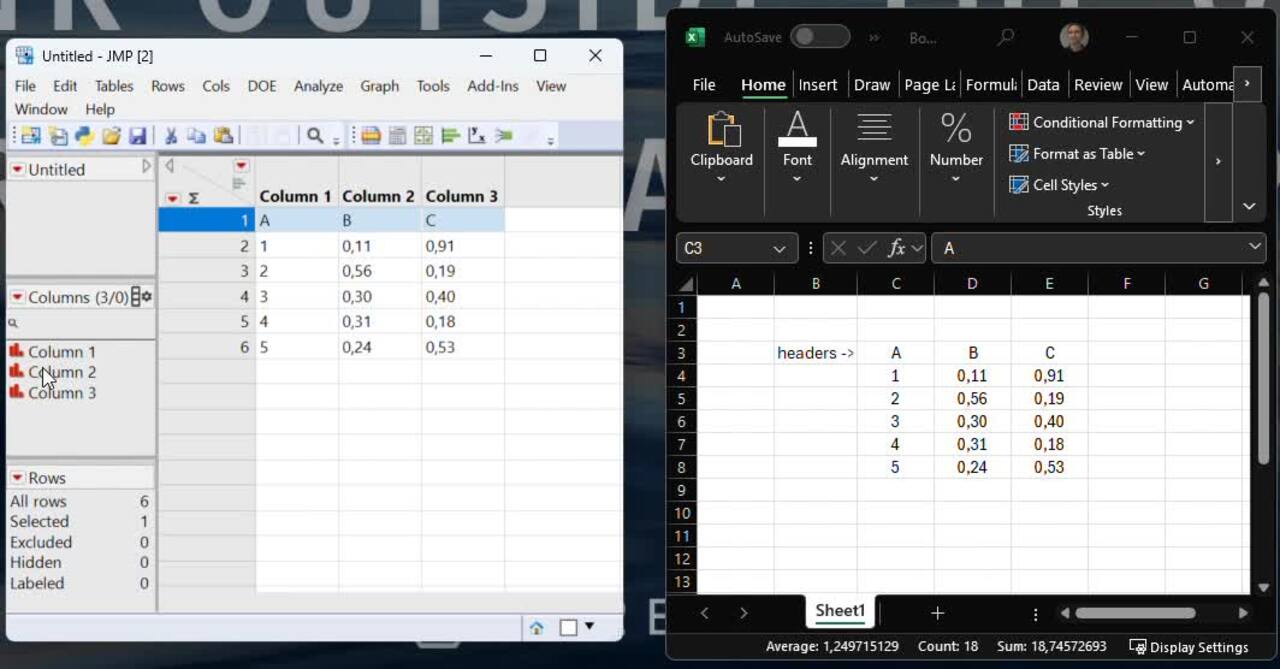Click the Paste icon in JMP toolbar

tap(224, 136)
